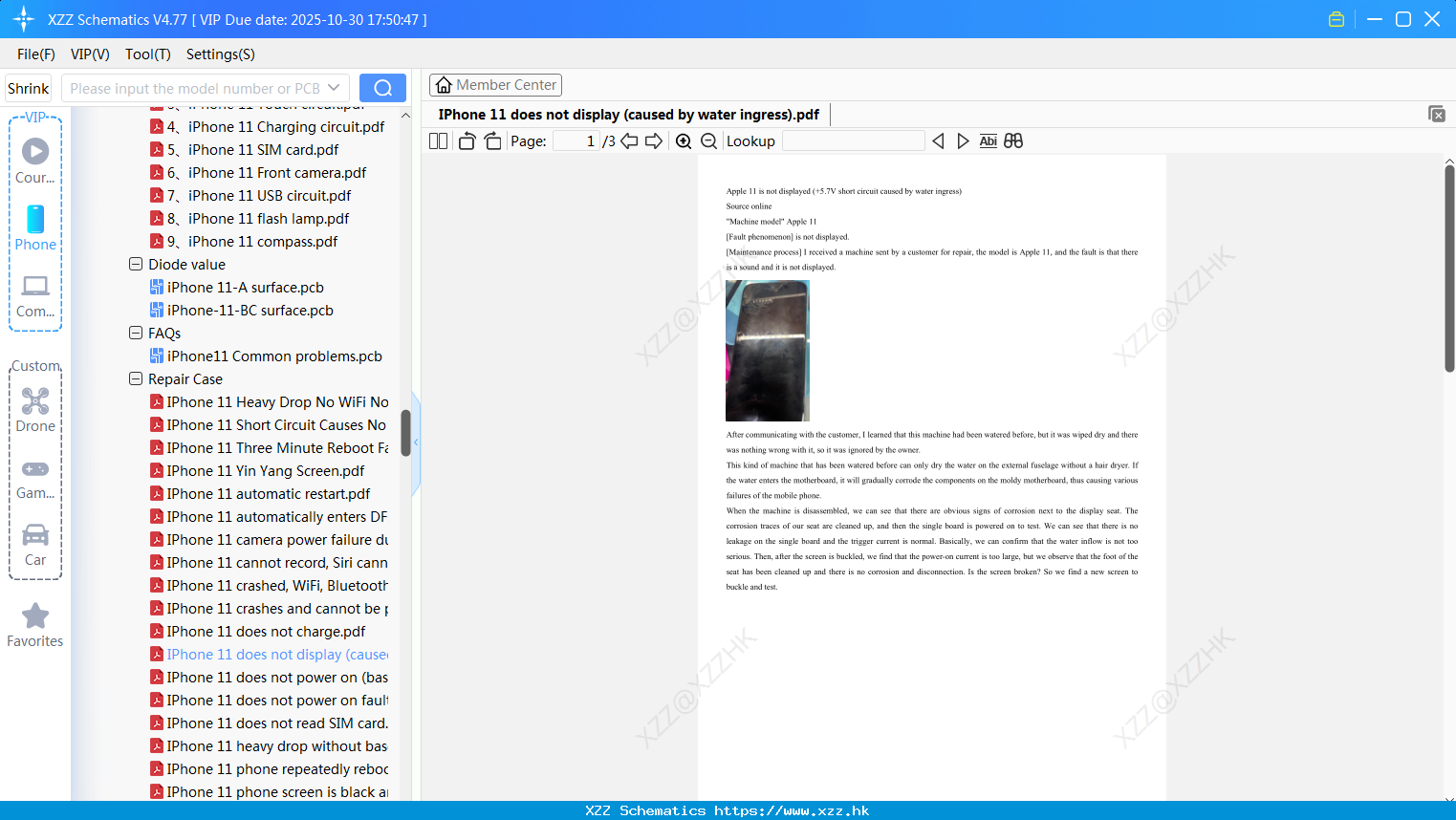Screen dimensions: 1456x820
Task: Jump to previous lookup result triangle
Action: click(x=938, y=141)
